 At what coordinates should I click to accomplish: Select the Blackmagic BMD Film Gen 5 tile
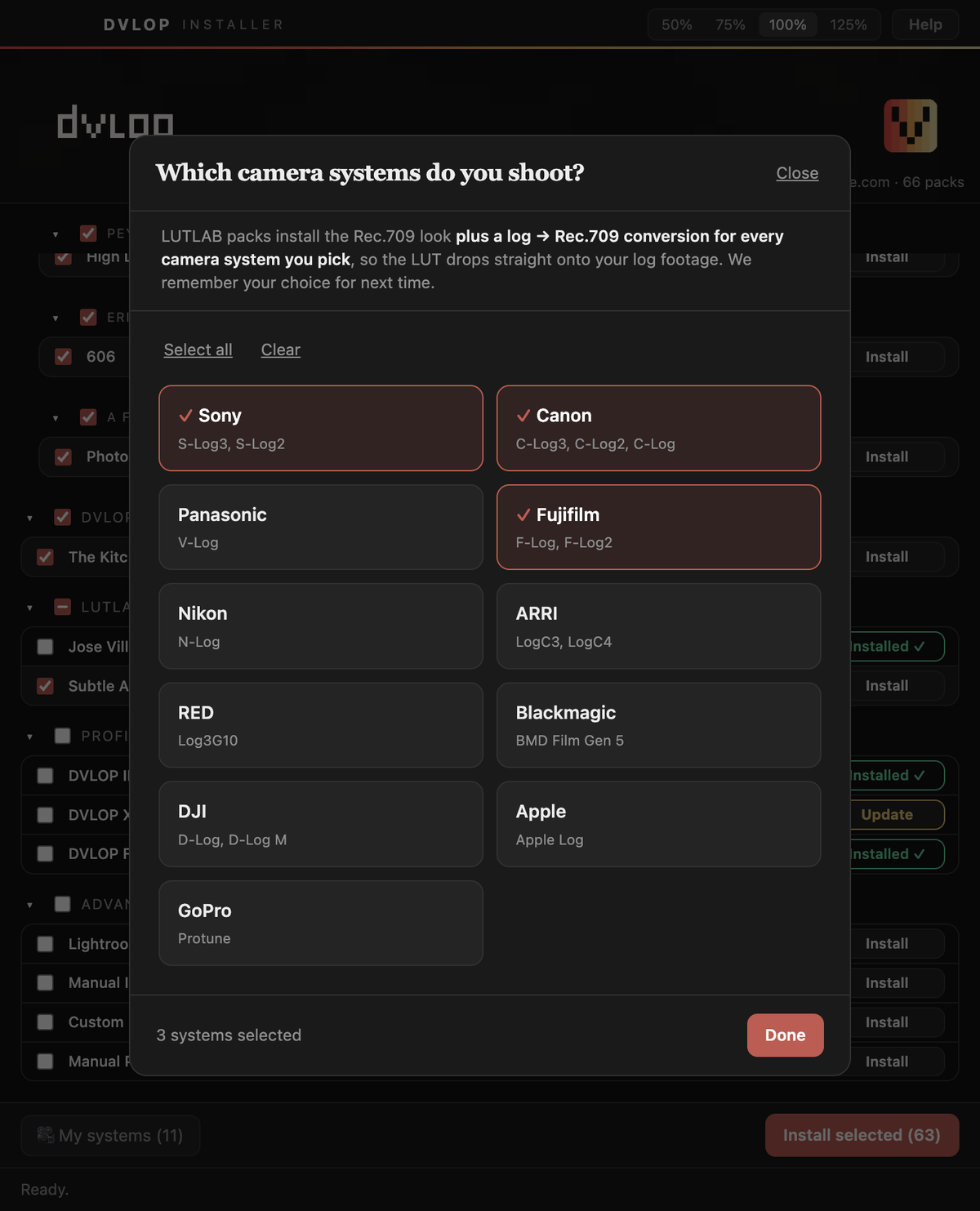click(x=658, y=725)
